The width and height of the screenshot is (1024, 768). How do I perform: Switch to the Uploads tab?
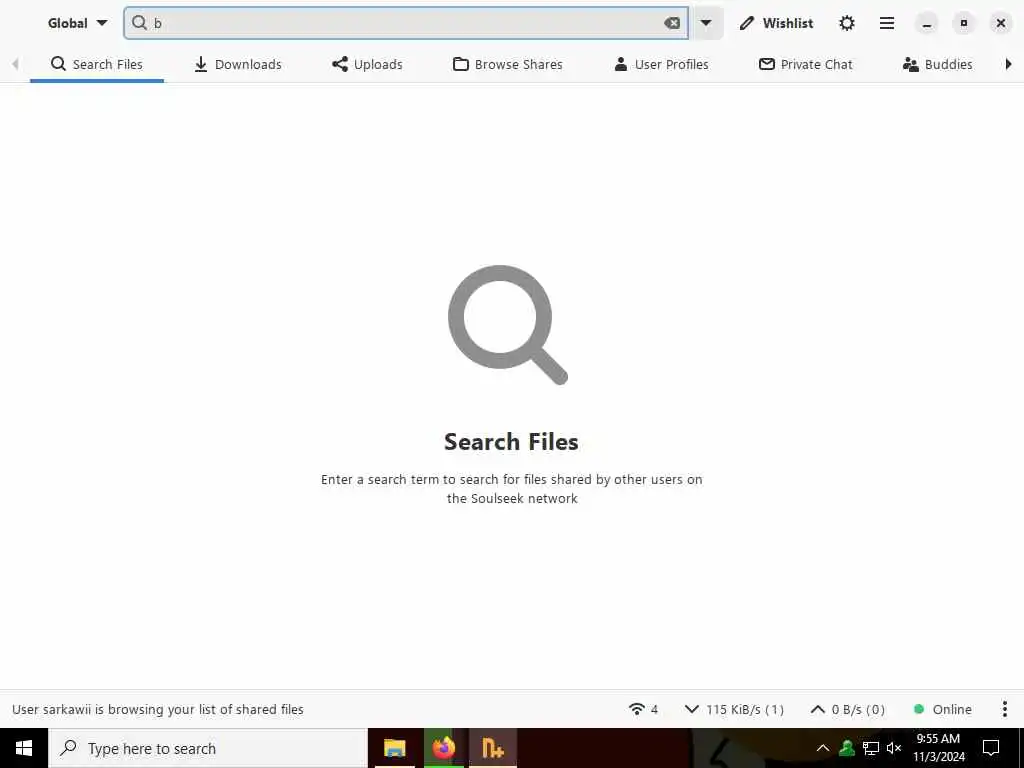click(x=367, y=64)
